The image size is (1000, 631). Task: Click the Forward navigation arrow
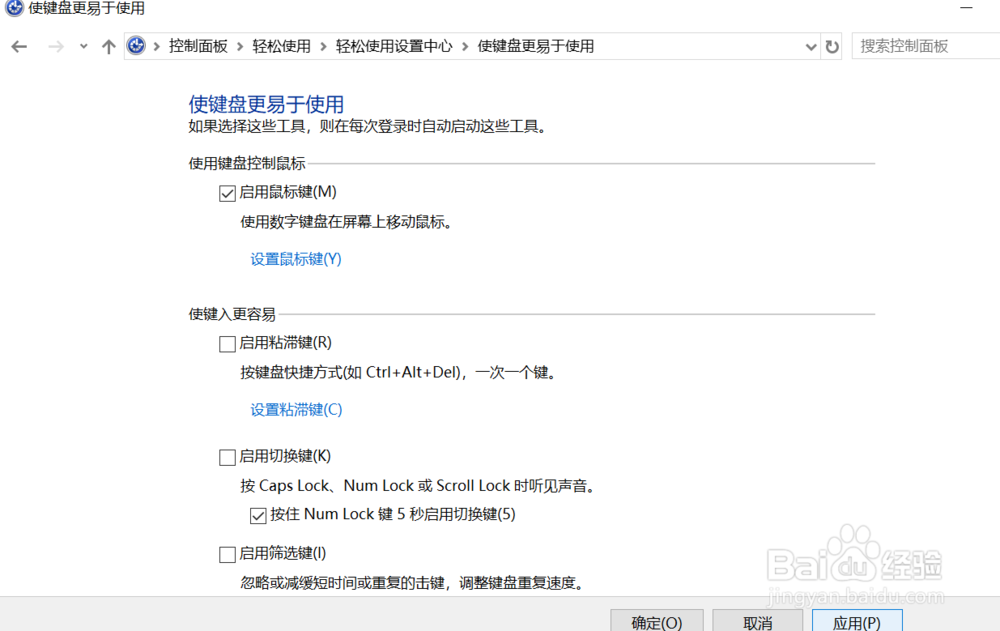point(55,46)
